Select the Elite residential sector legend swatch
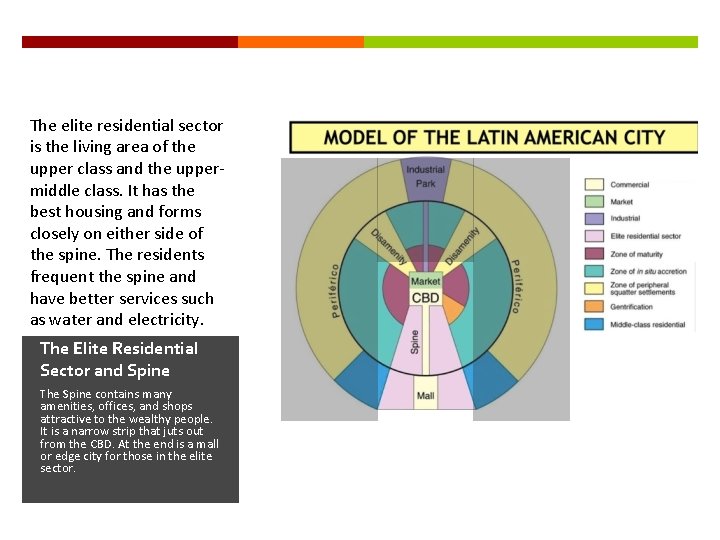This screenshot has width=720, height=540. pyautogui.click(x=594, y=236)
